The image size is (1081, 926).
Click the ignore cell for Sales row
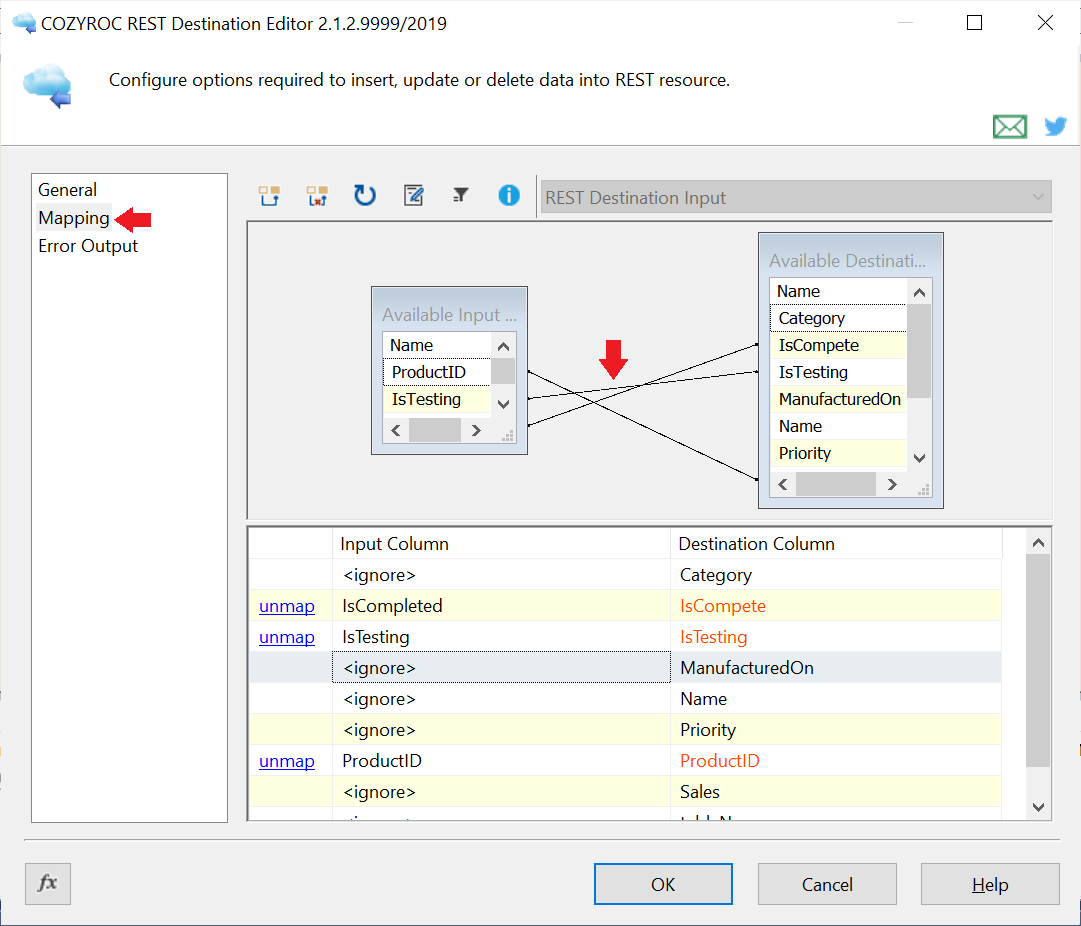click(501, 792)
